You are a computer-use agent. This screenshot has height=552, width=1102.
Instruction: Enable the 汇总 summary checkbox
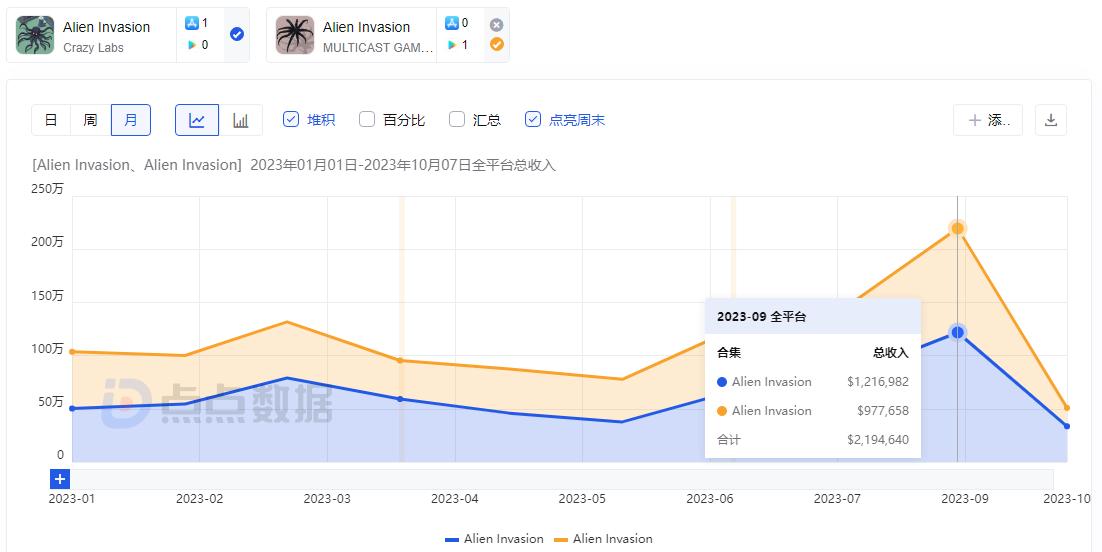(457, 120)
